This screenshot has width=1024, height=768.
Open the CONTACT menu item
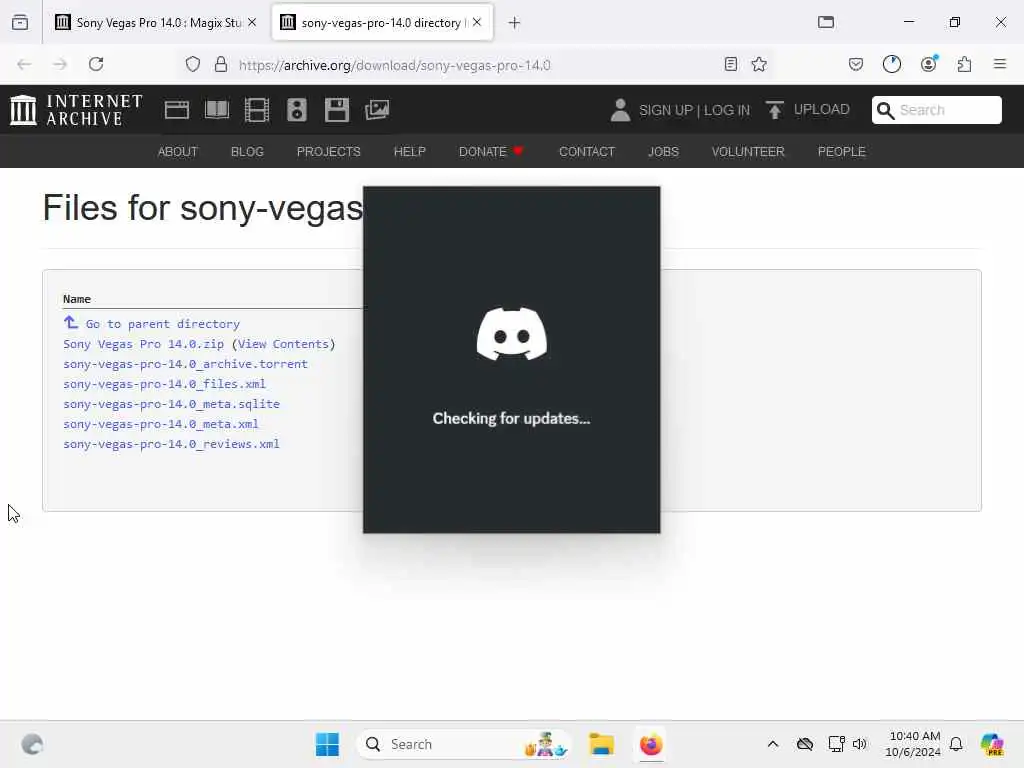587,152
